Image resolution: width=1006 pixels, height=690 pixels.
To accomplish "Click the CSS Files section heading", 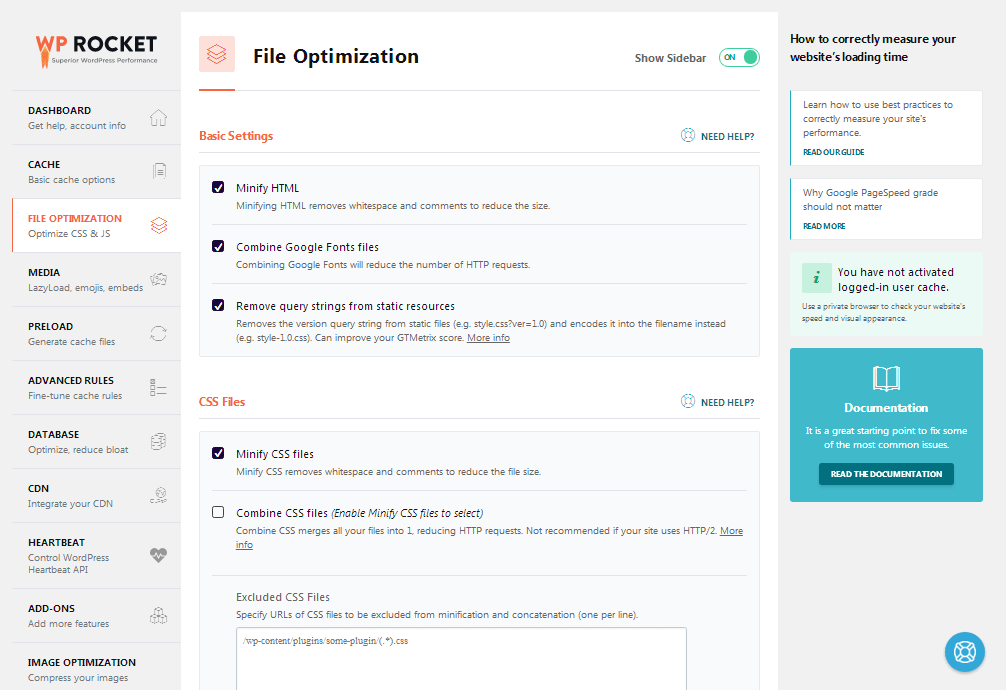I will [x=222, y=402].
